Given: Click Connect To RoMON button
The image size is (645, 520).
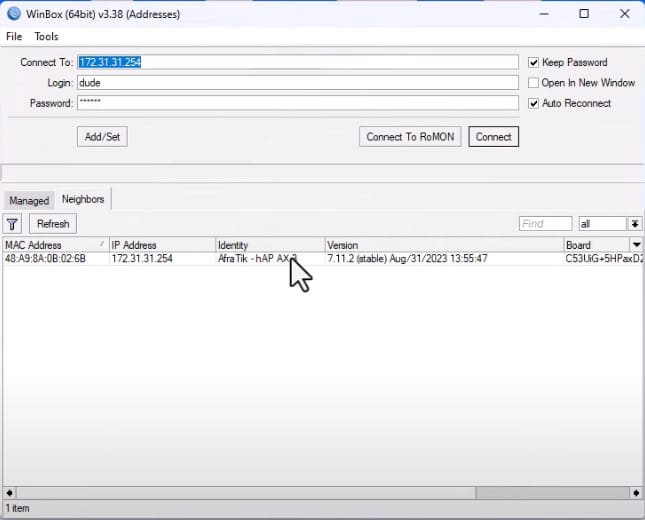Looking at the screenshot, I should 410,137.
